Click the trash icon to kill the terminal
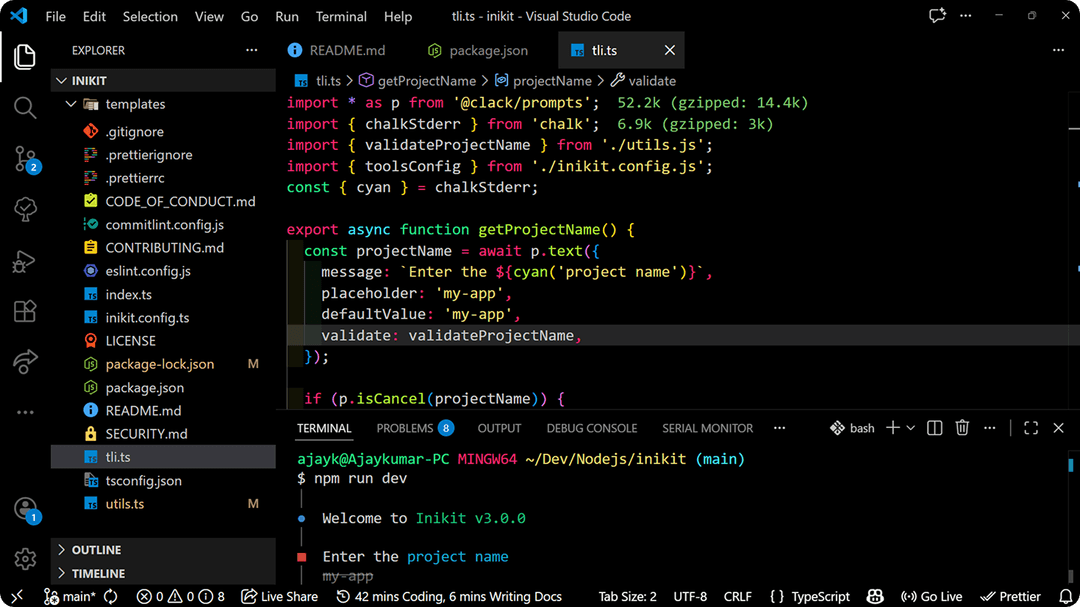 point(961,427)
